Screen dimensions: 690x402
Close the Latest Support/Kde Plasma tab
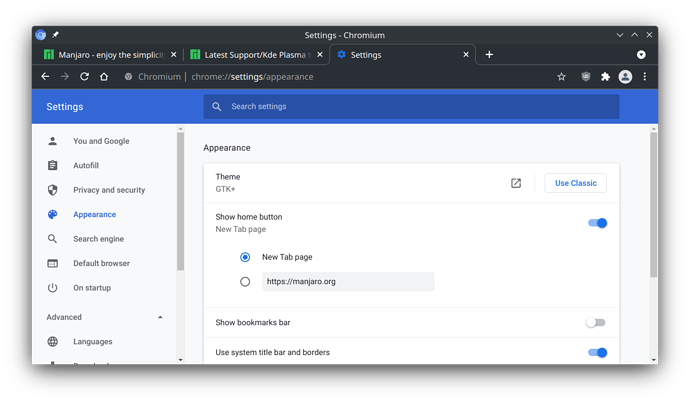320,55
